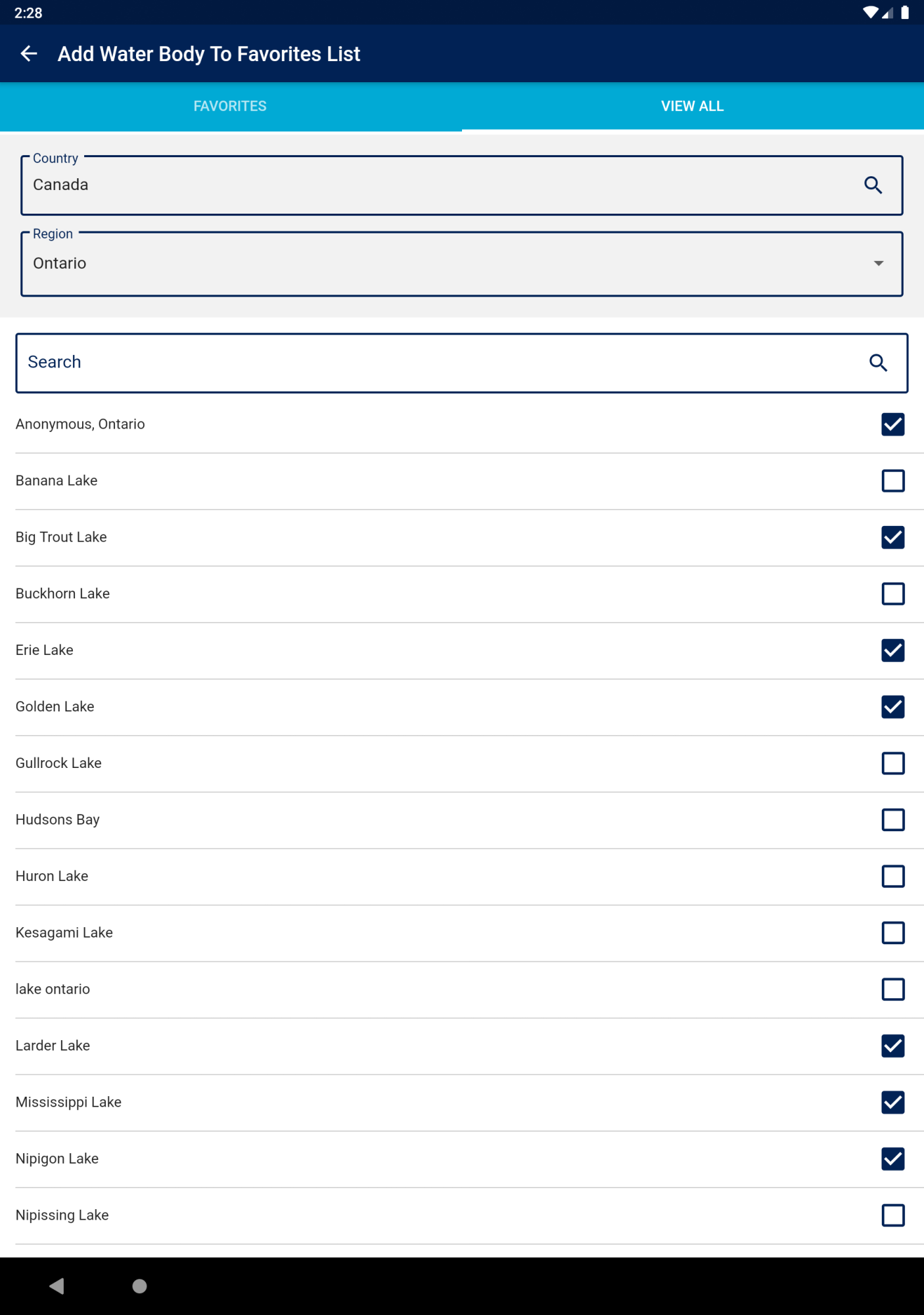Uncheck the Big Trout Lake checkbox
The image size is (924, 1315).
point(892,538)
